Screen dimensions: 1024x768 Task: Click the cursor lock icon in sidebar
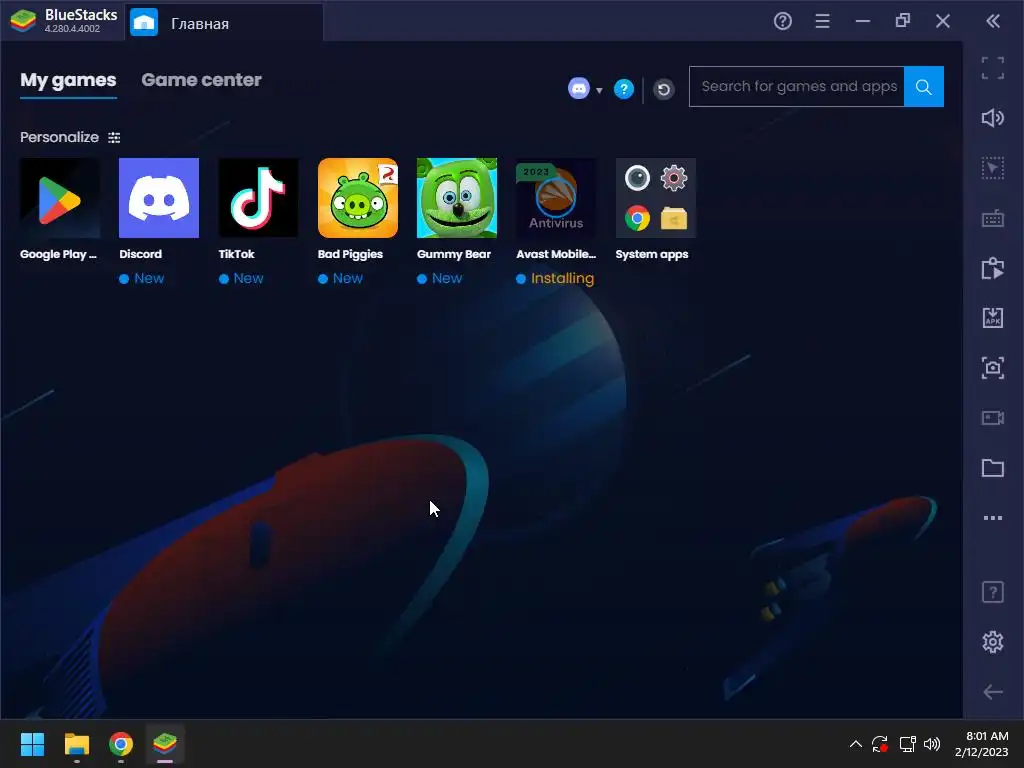tap(993, 168)
